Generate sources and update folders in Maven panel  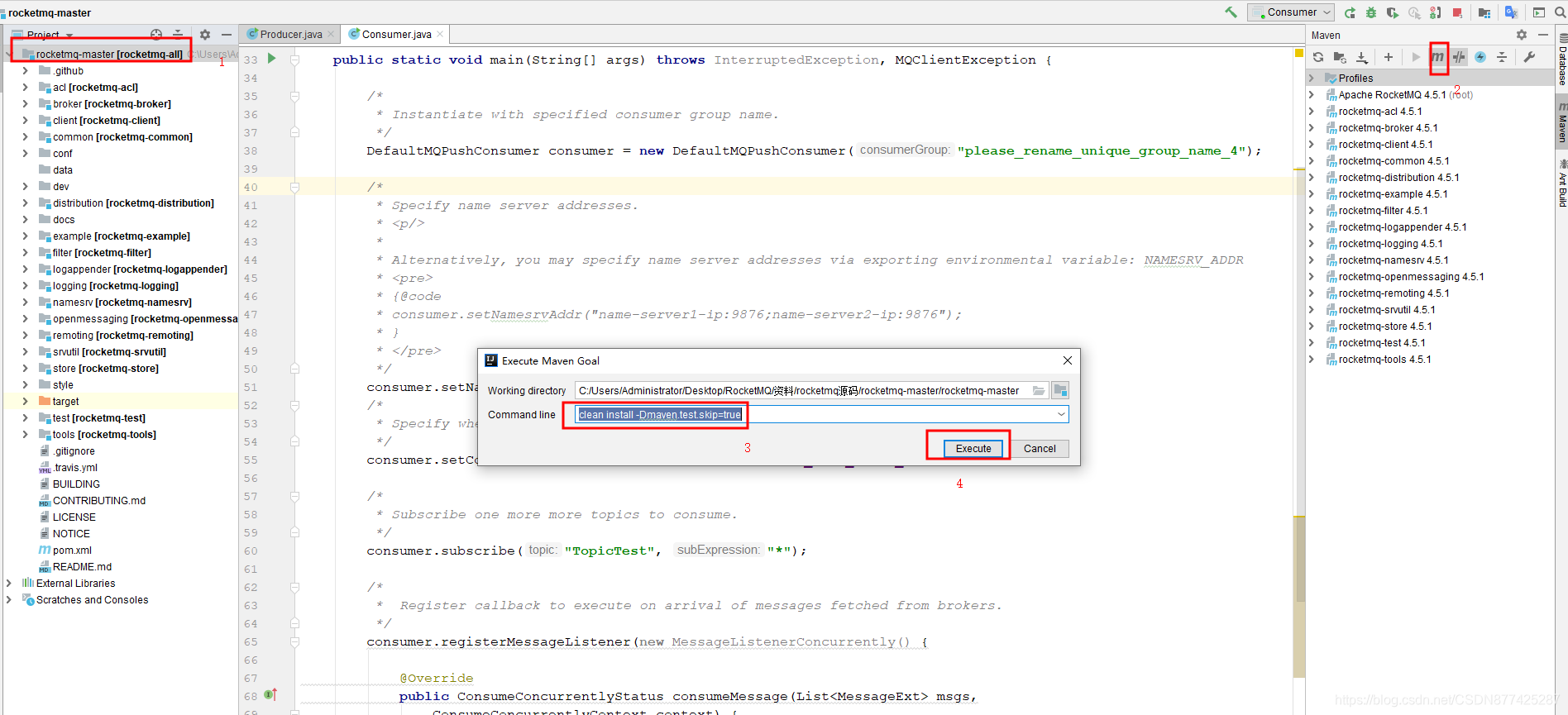(x=1340, y=57)
